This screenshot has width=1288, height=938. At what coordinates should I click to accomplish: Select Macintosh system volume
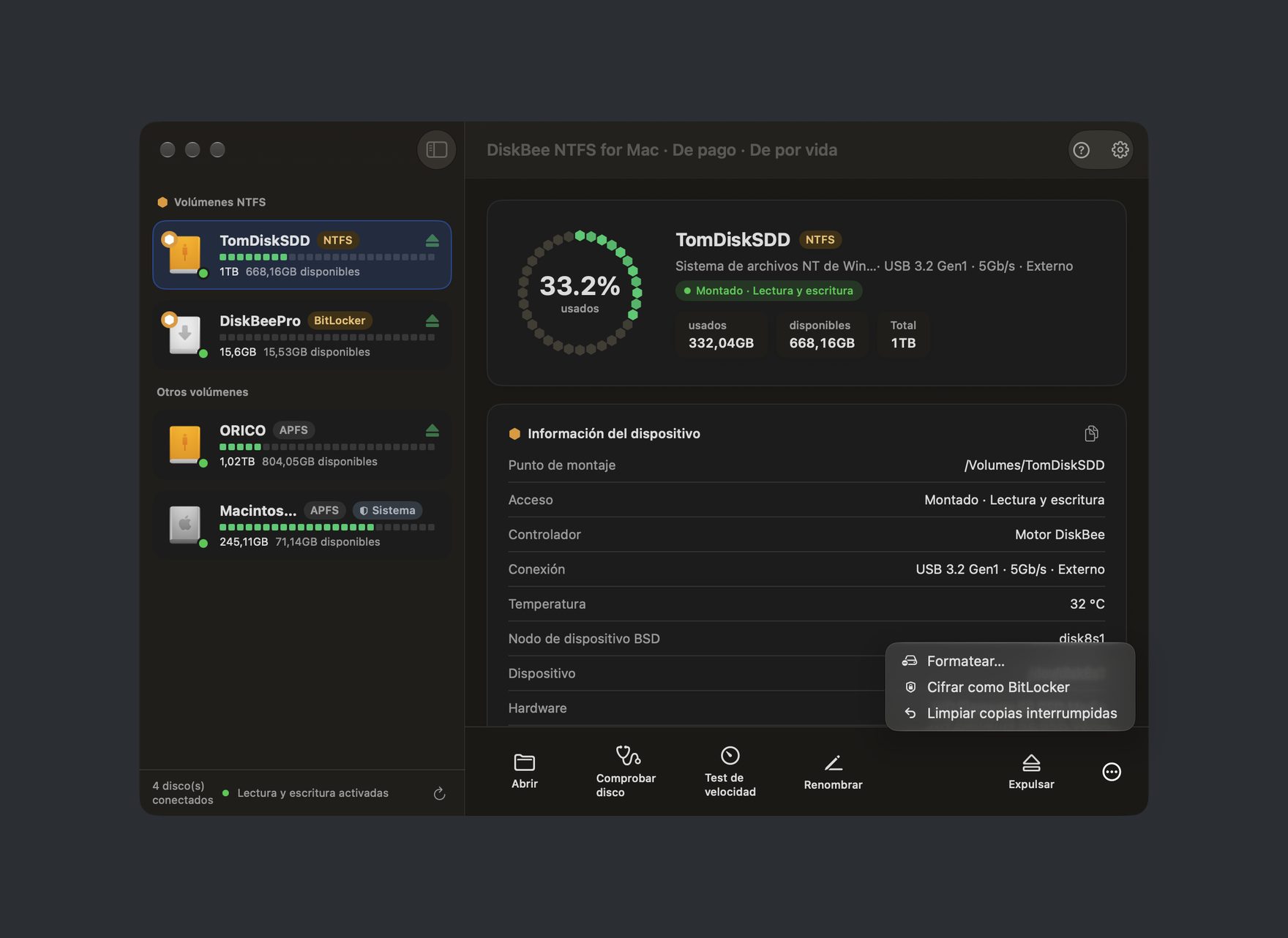point(302,525)
